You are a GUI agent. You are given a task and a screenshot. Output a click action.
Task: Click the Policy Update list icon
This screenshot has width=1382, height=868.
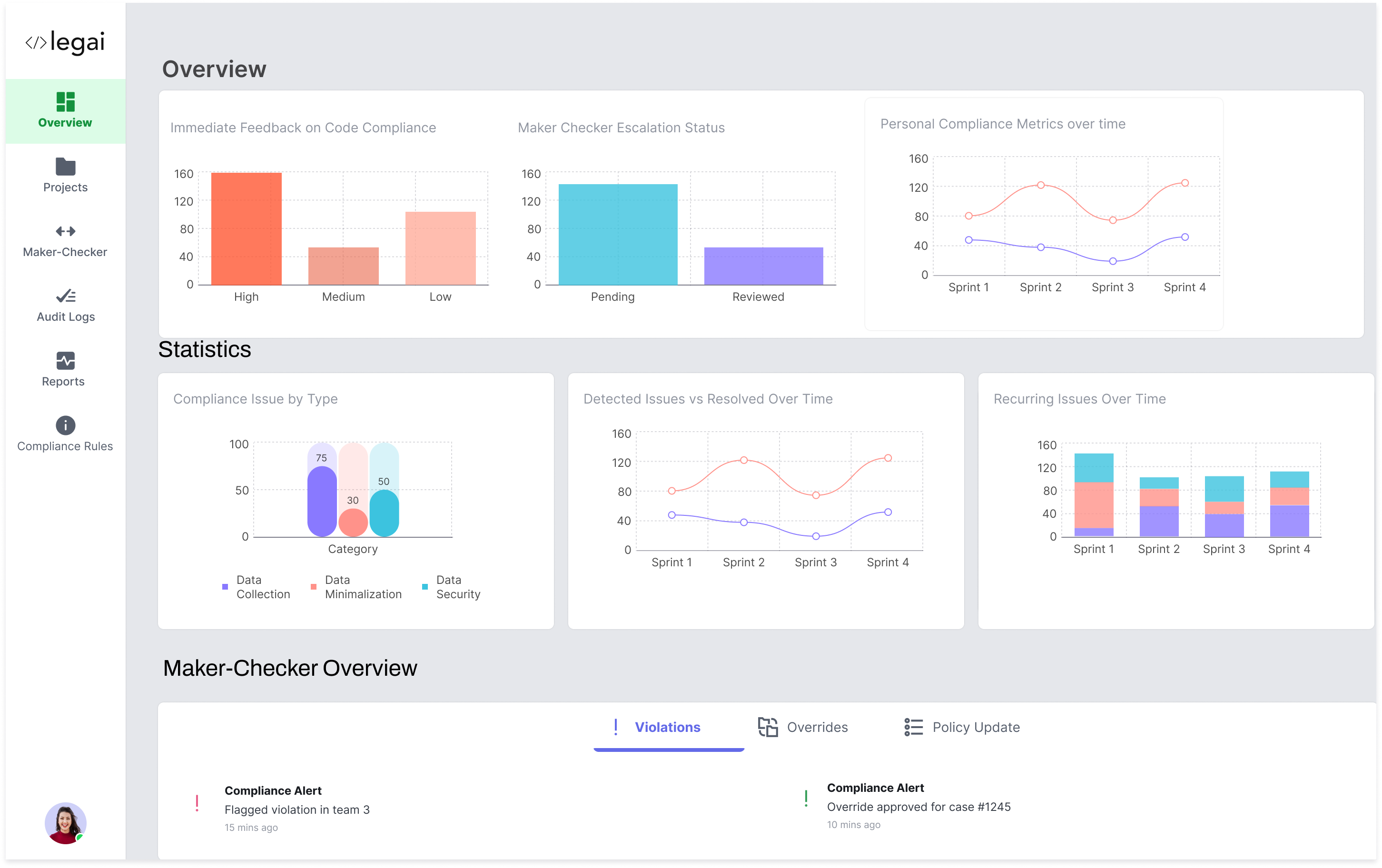click(x=914, y=727)
